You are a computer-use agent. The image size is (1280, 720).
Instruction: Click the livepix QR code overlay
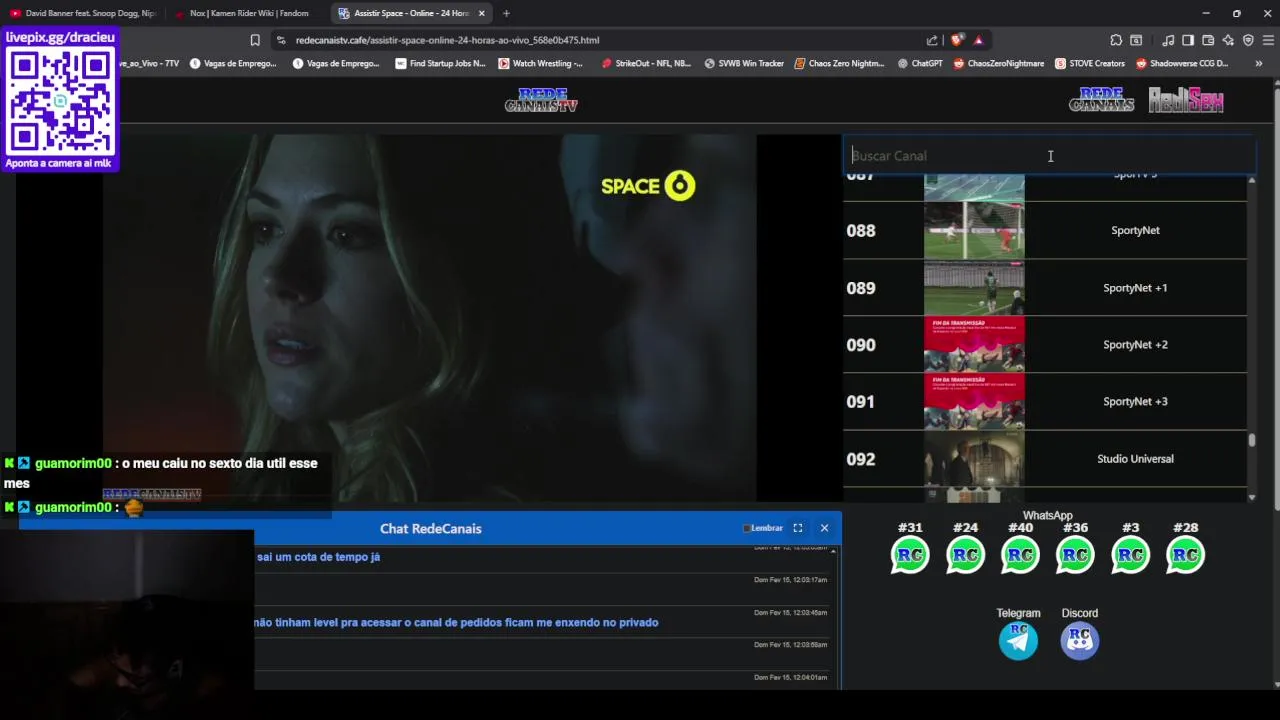pos(60,100)
